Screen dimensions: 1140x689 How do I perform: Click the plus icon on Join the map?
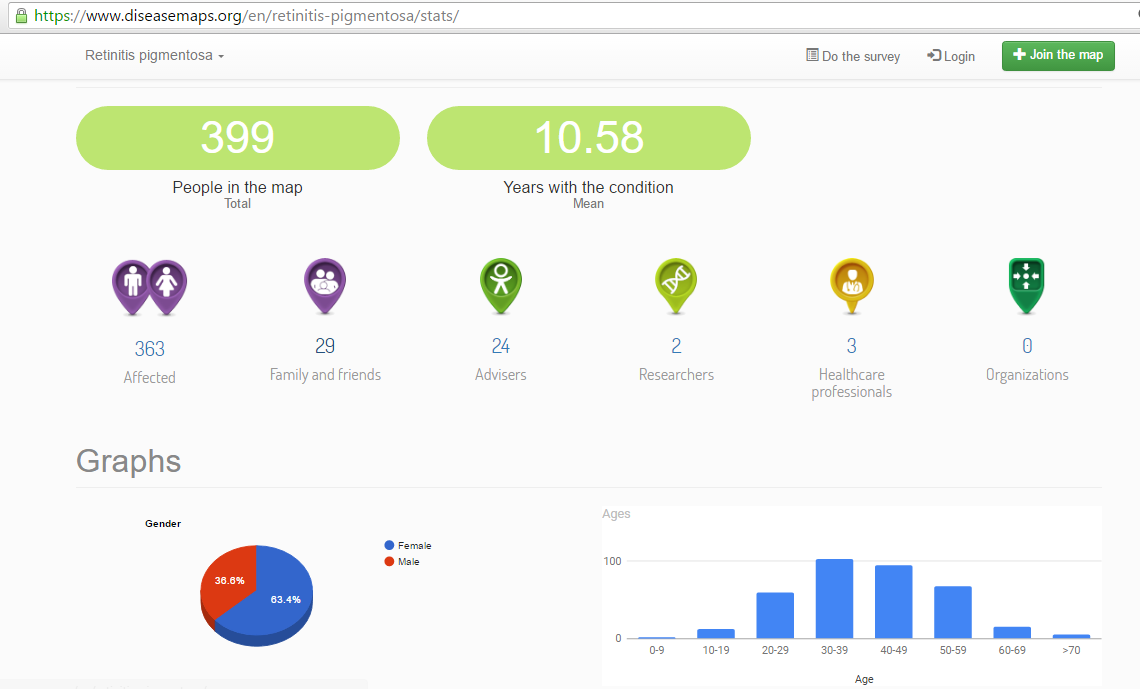[1019, 55]
